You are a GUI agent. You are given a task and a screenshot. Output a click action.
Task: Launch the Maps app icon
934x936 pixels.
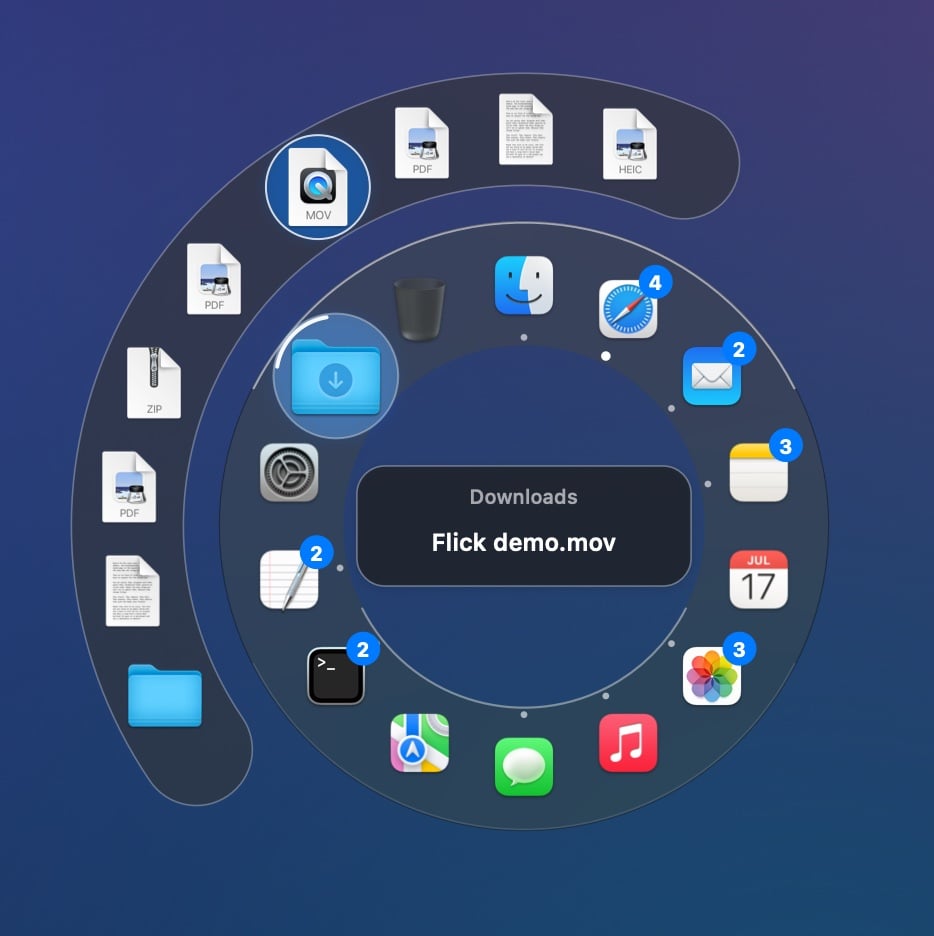[420, 743]
